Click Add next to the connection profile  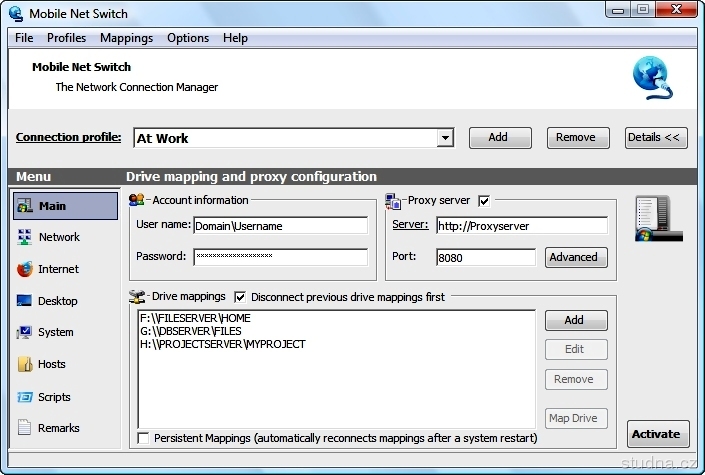(500, 138)
